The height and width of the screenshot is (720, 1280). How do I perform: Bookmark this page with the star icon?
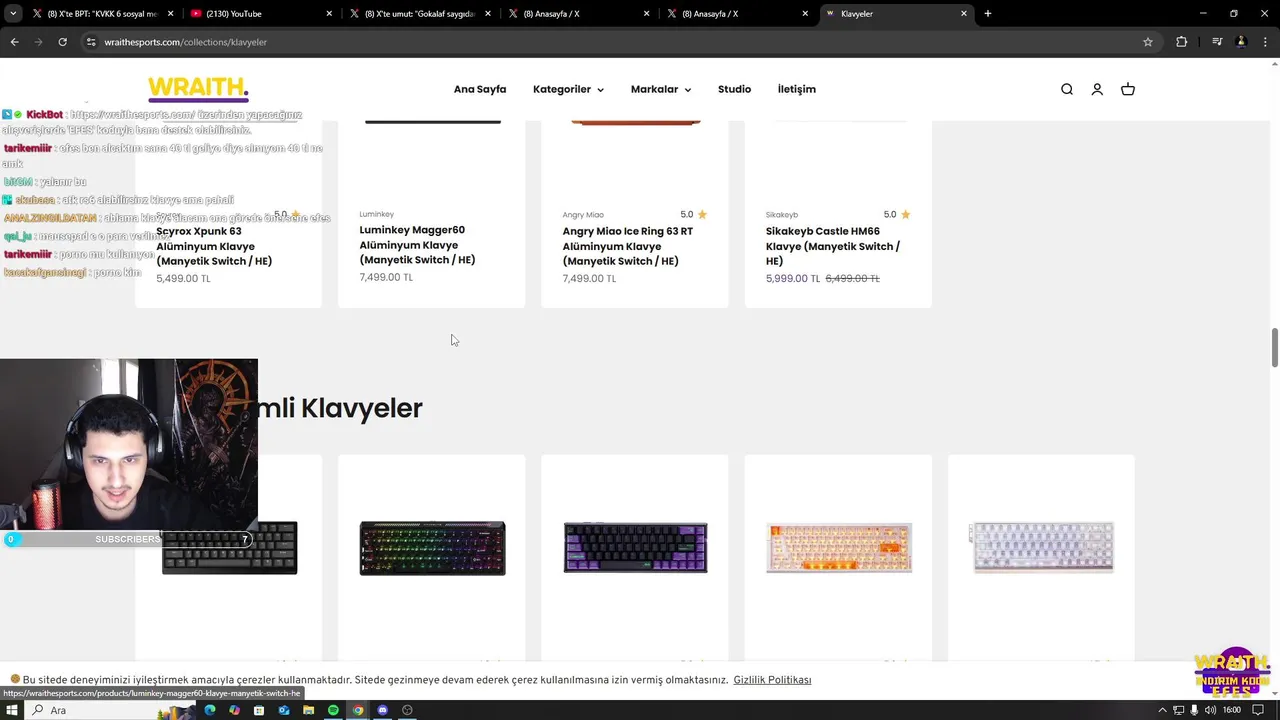pos(1148,42)
